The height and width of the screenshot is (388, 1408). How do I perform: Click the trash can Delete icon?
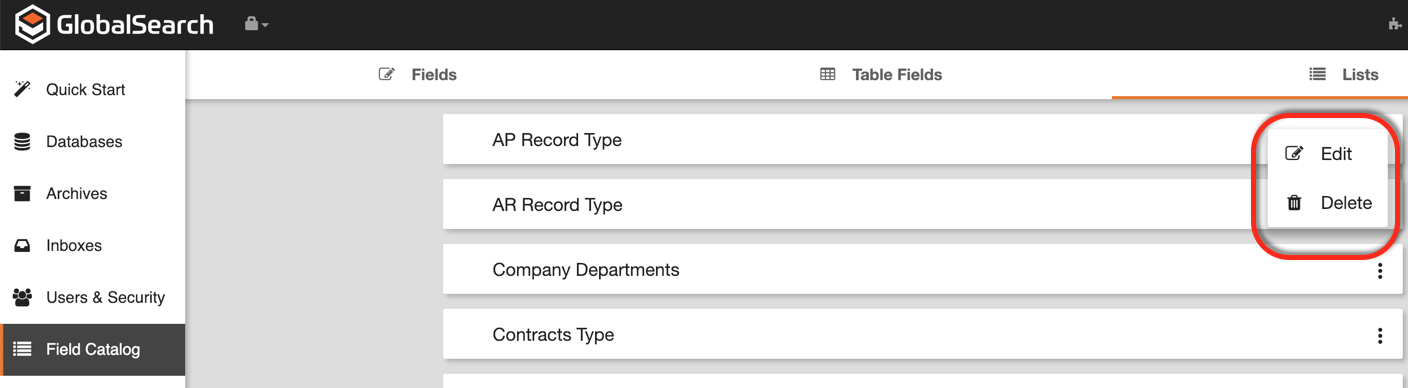(x=1294, y=203)
